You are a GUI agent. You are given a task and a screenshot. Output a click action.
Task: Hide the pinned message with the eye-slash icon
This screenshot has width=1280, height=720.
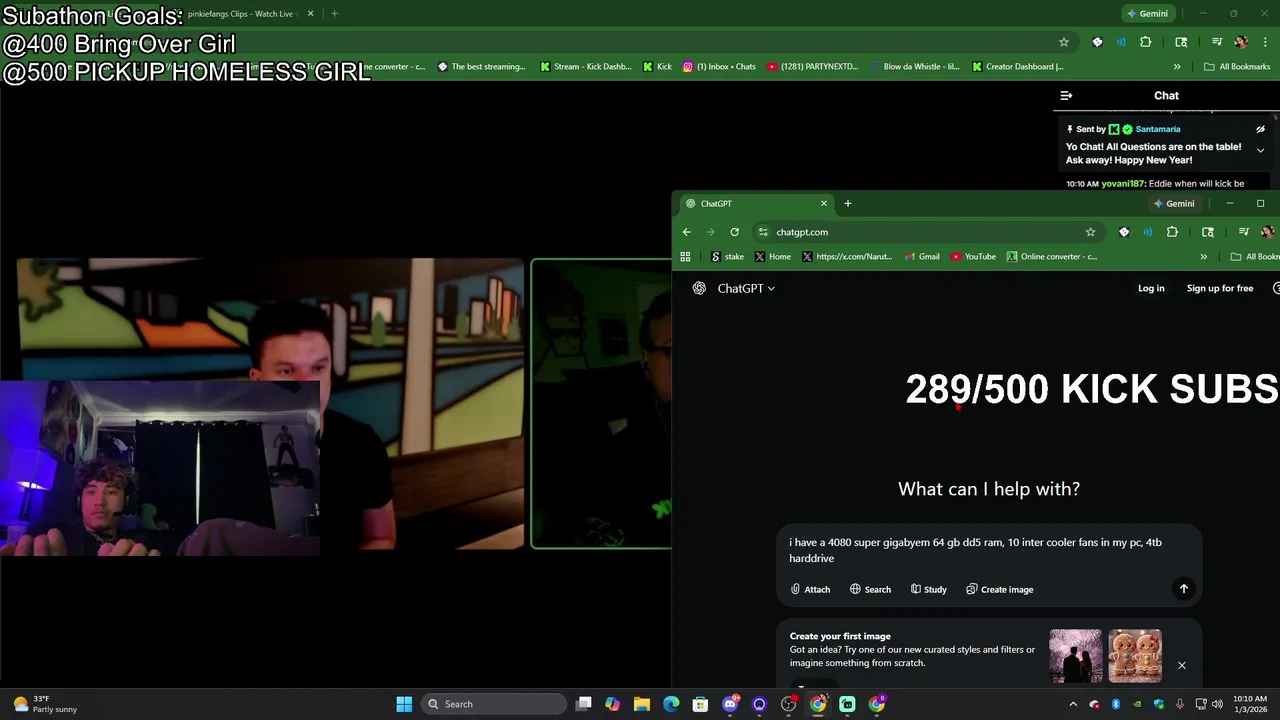[1260, 129]
